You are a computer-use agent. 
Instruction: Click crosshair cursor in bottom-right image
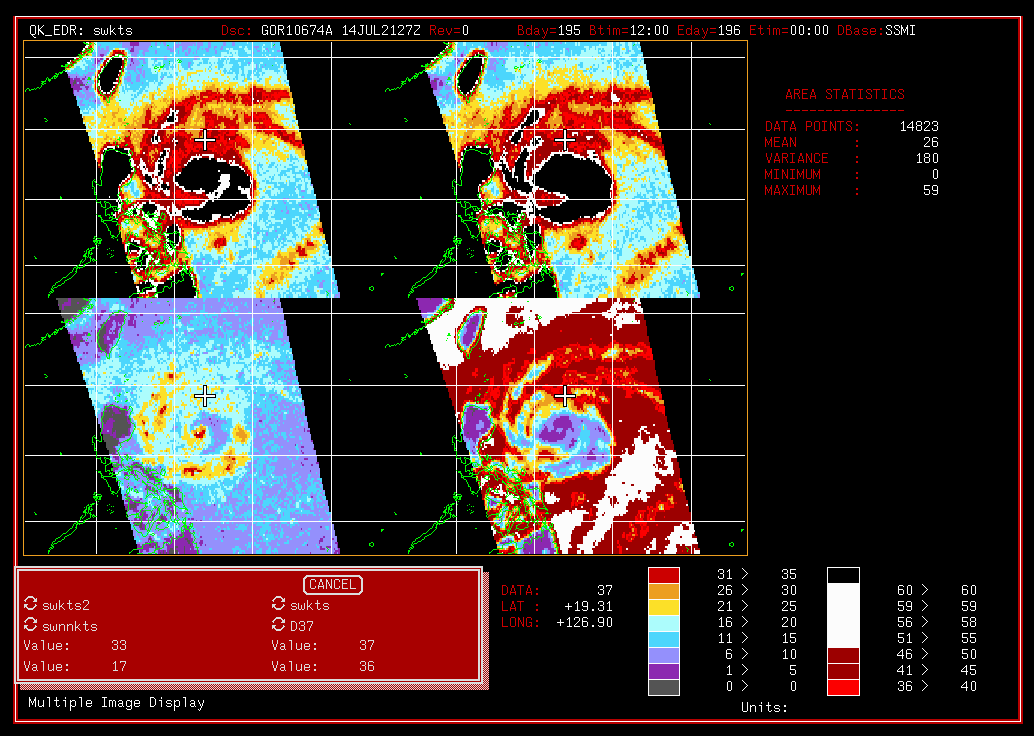coord(566,396)
